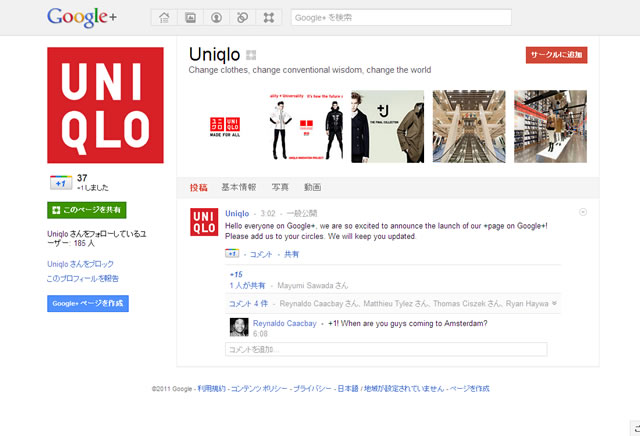
Task: Click the コメント 4 件 link
Action: point(248,304)
